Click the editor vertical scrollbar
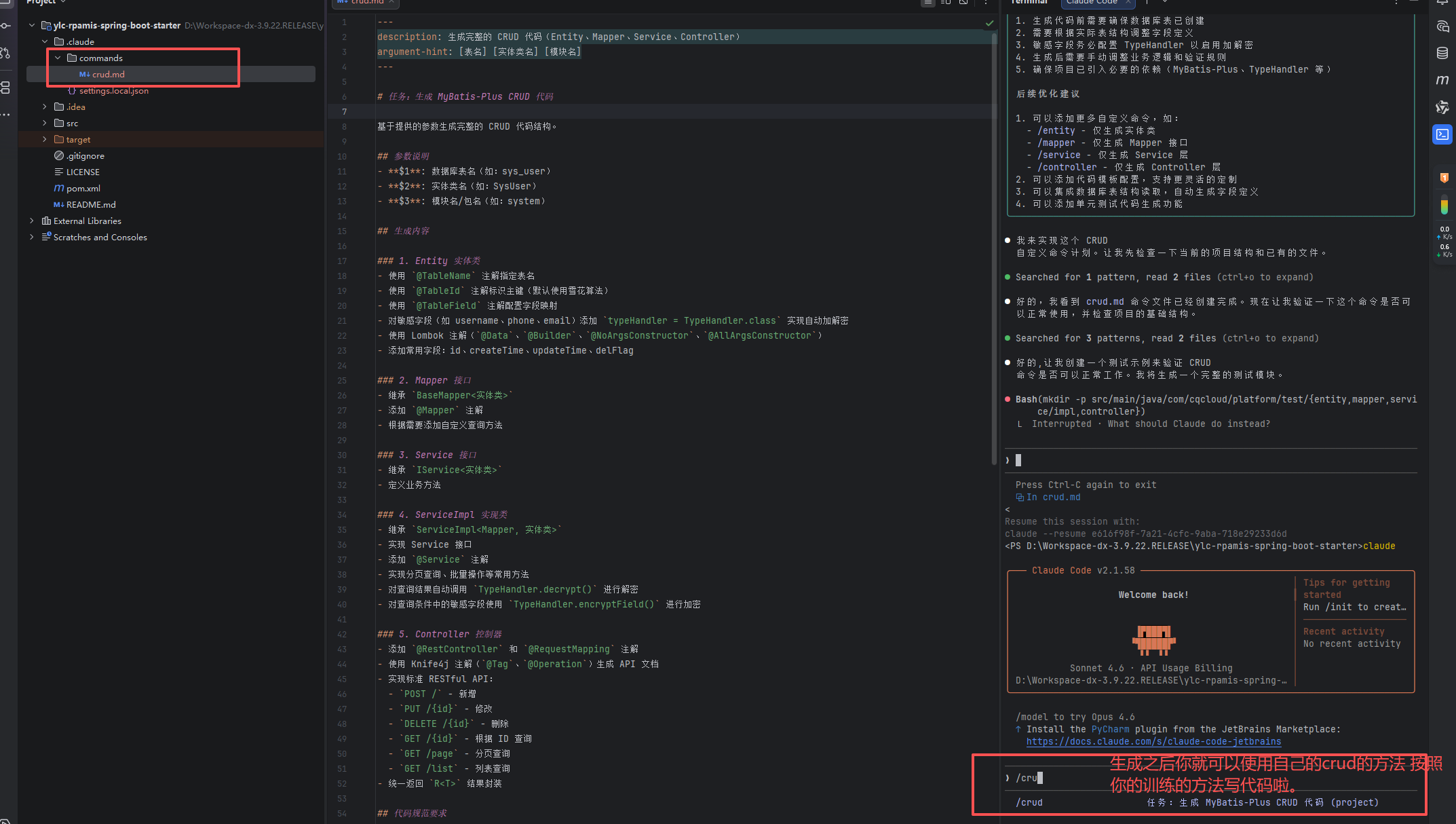This screenshot has width=1456, height=824. 994,244
